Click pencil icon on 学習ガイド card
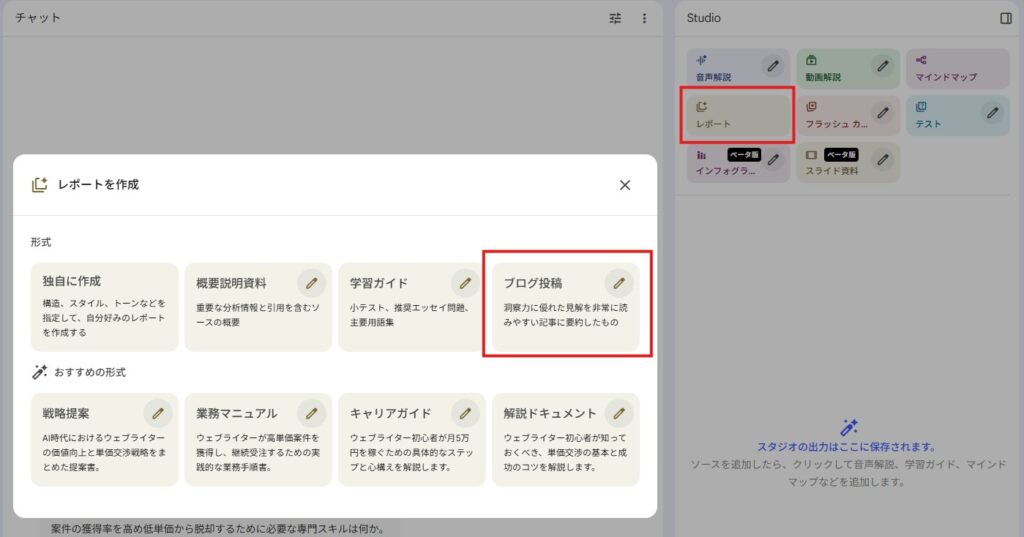 click(465, 283)
